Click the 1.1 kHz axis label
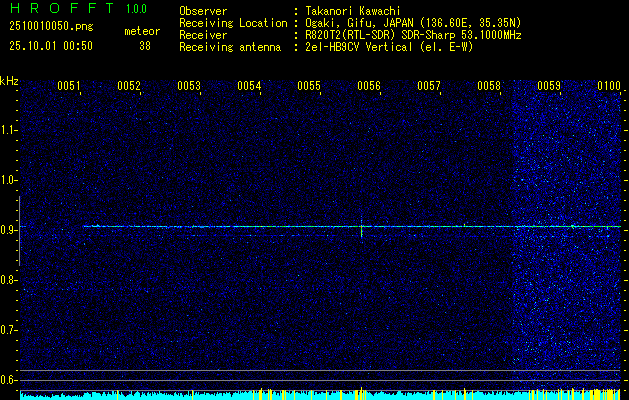 8,130
